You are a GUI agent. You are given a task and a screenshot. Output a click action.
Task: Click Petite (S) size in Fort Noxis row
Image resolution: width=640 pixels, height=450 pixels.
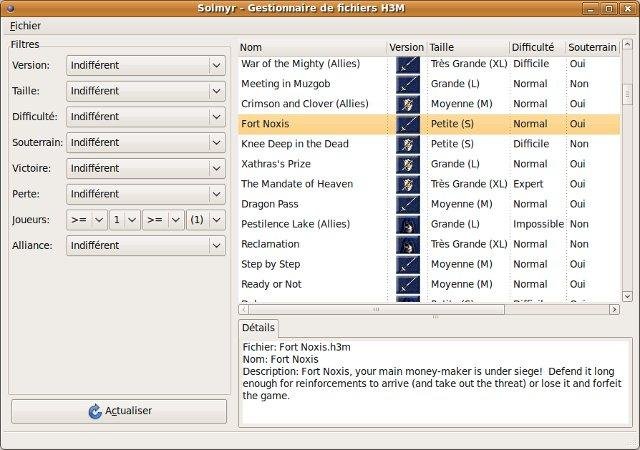coord(452,124)
